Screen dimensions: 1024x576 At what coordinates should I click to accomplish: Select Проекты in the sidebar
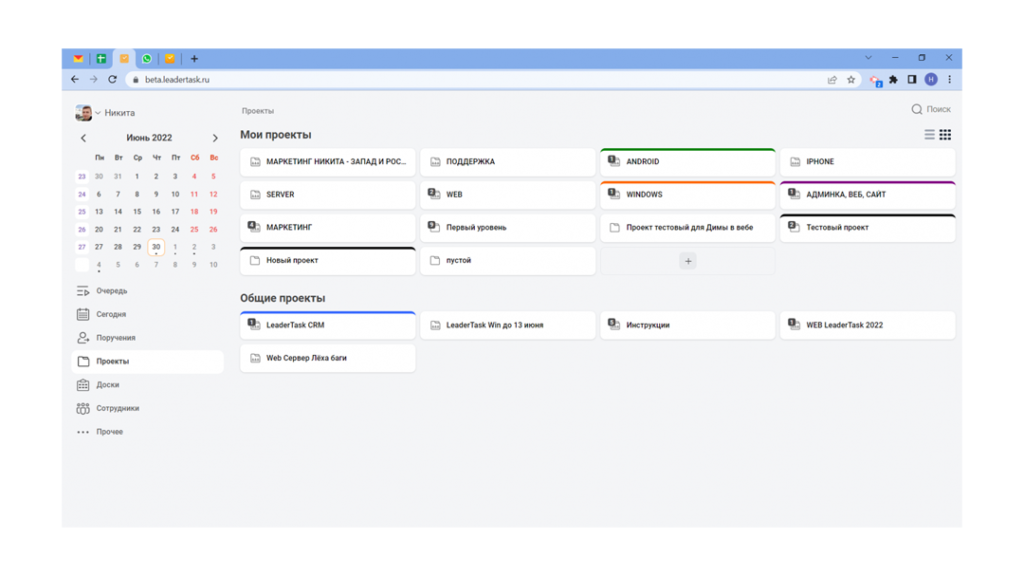(x=112, y=361)
